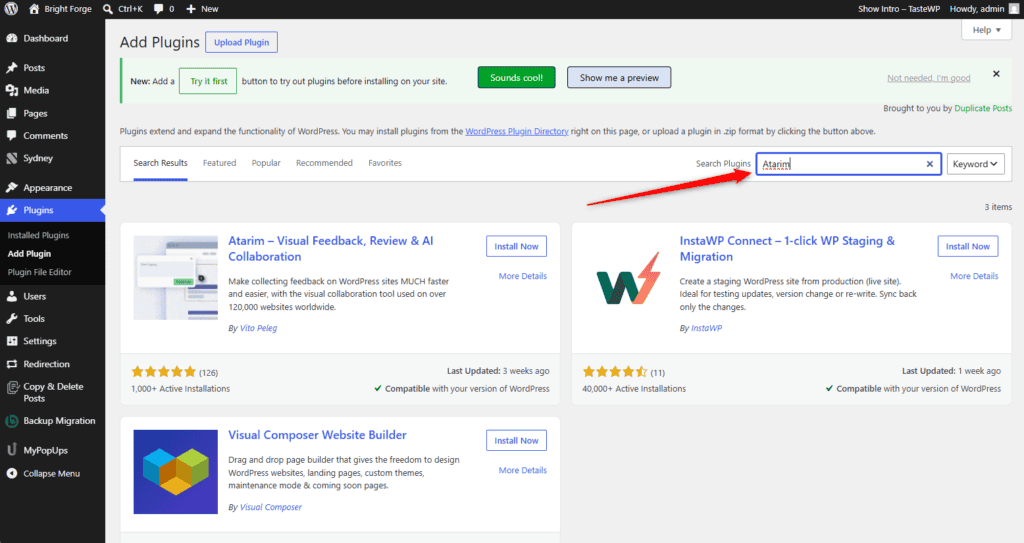1024x543 pixels.
Task: Click the InstaWP logo thumbnail
Action: (x=627, y=278)
